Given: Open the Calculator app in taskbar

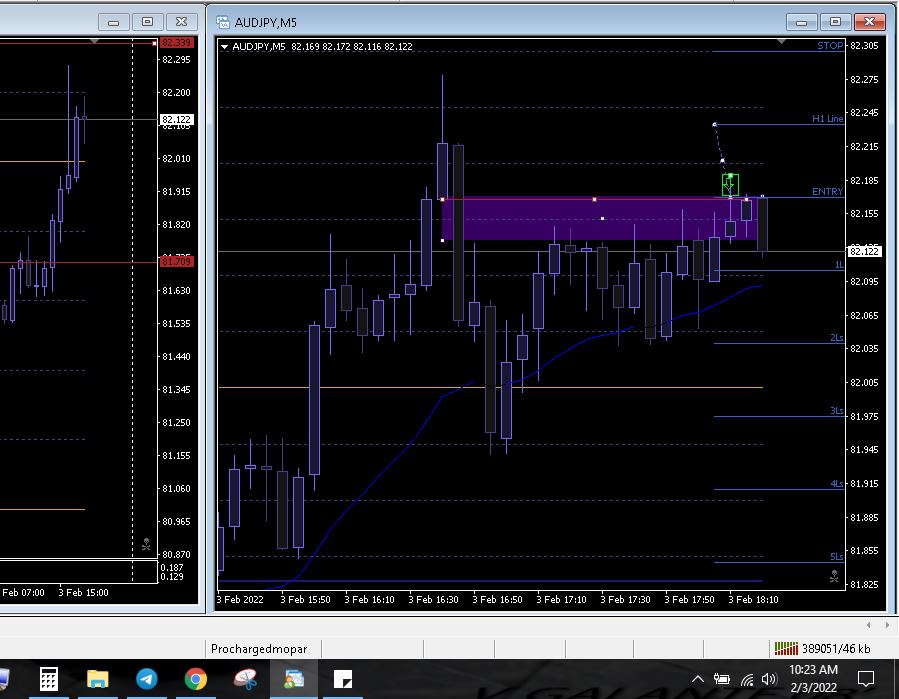Looking at the screenshot, I should tap(48, 679).
